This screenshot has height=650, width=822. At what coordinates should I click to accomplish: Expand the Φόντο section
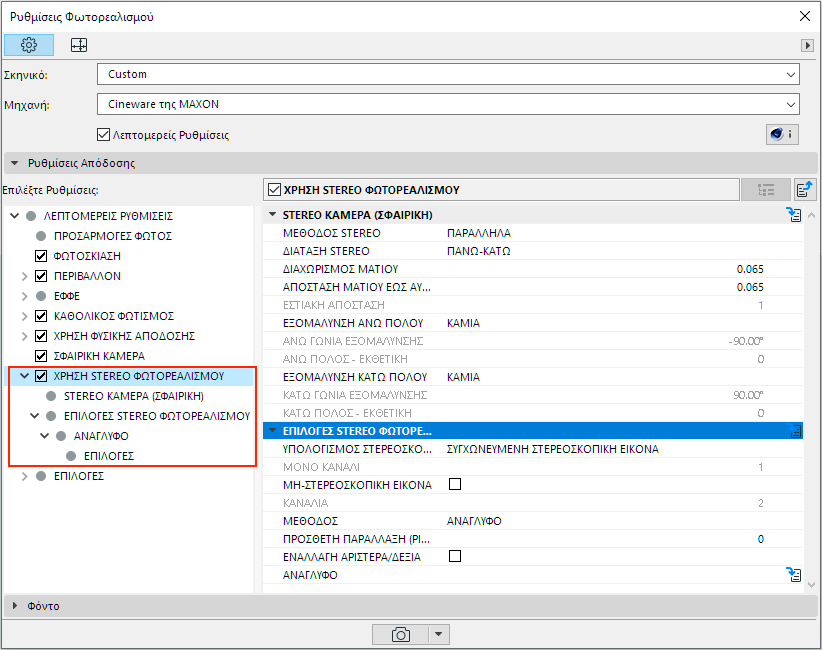click(x=15, y=605)
